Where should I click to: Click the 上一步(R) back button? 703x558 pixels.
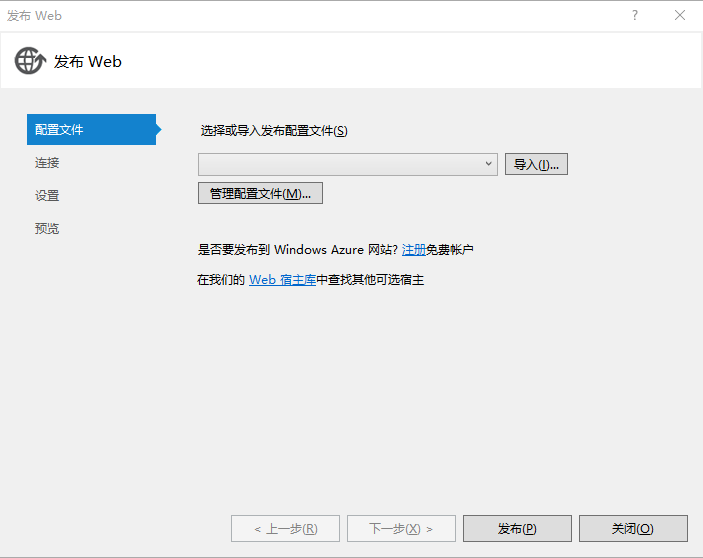285,528
